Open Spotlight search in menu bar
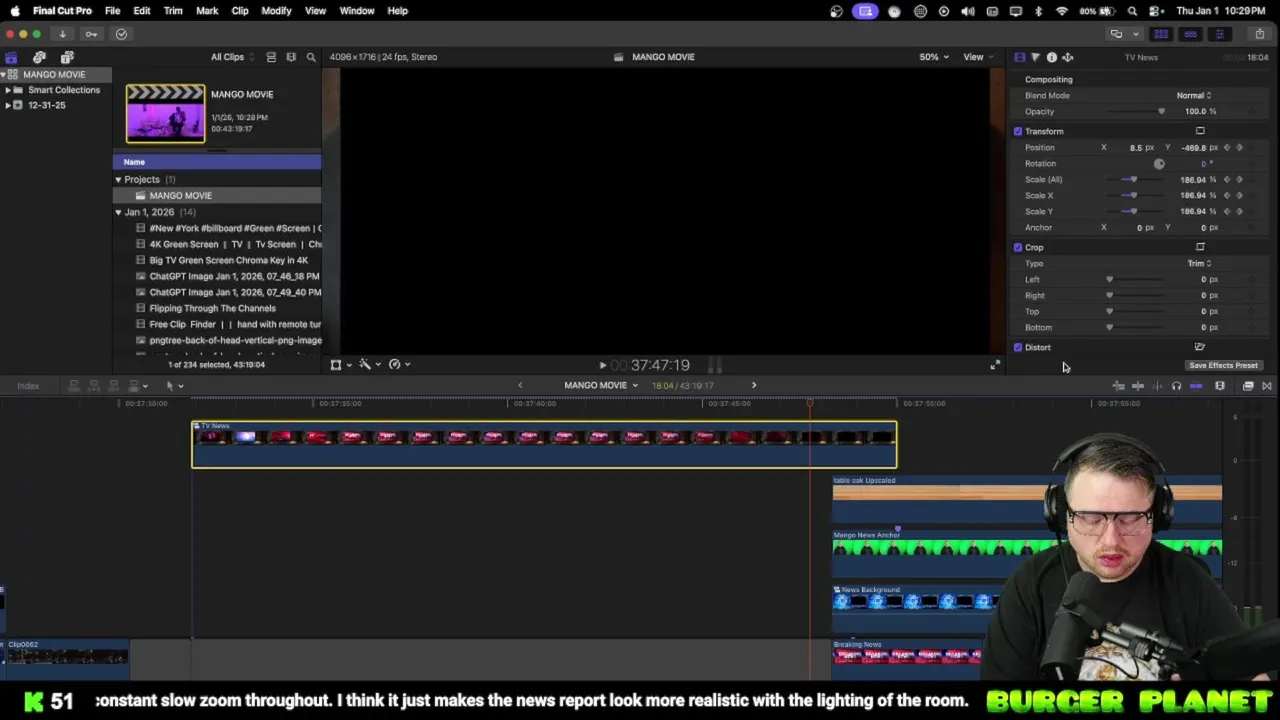The height and width of the screenshot is (720, 1280). [1132, 11]
